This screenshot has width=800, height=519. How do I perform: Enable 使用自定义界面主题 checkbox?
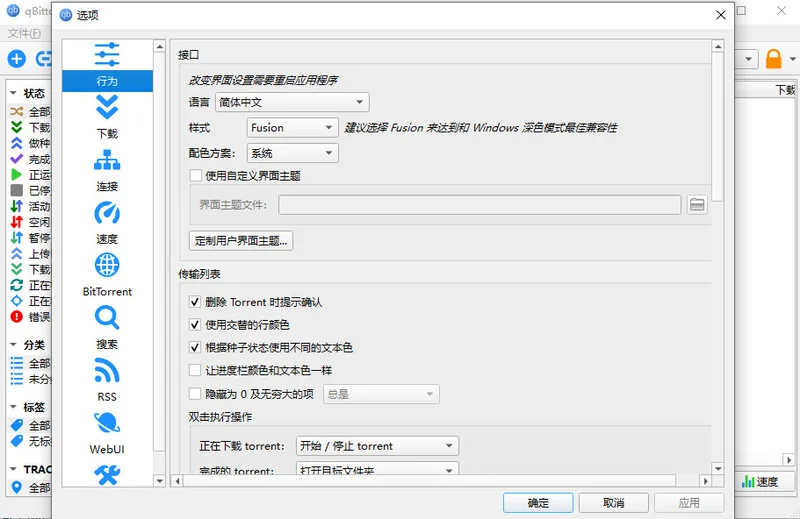(195, 176)
